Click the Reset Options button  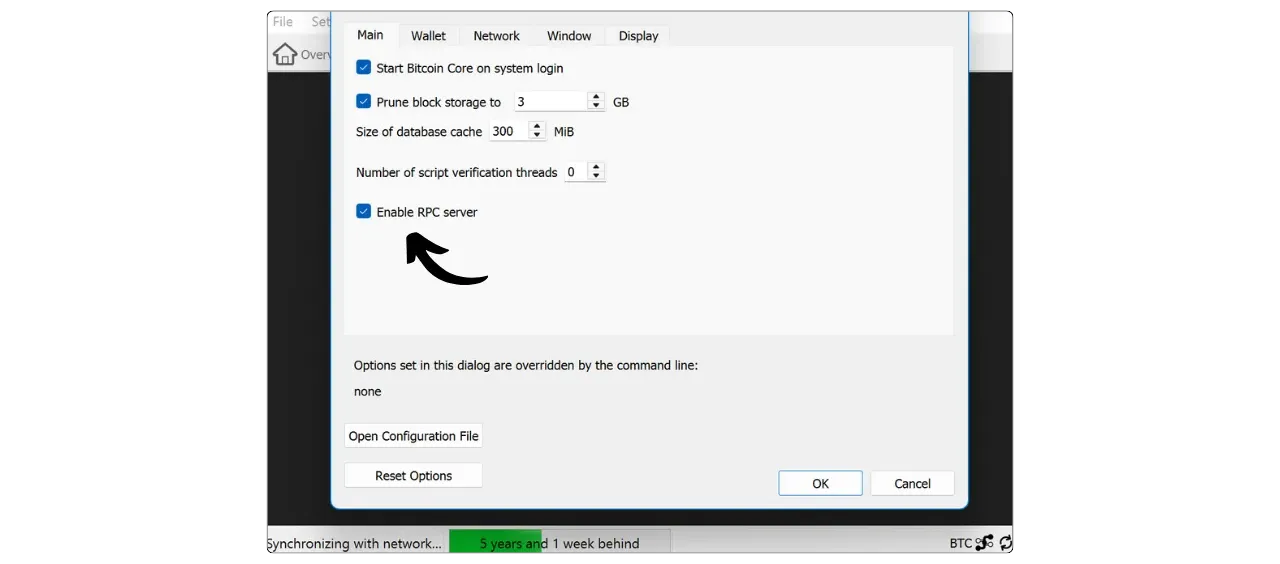[413, 476]
